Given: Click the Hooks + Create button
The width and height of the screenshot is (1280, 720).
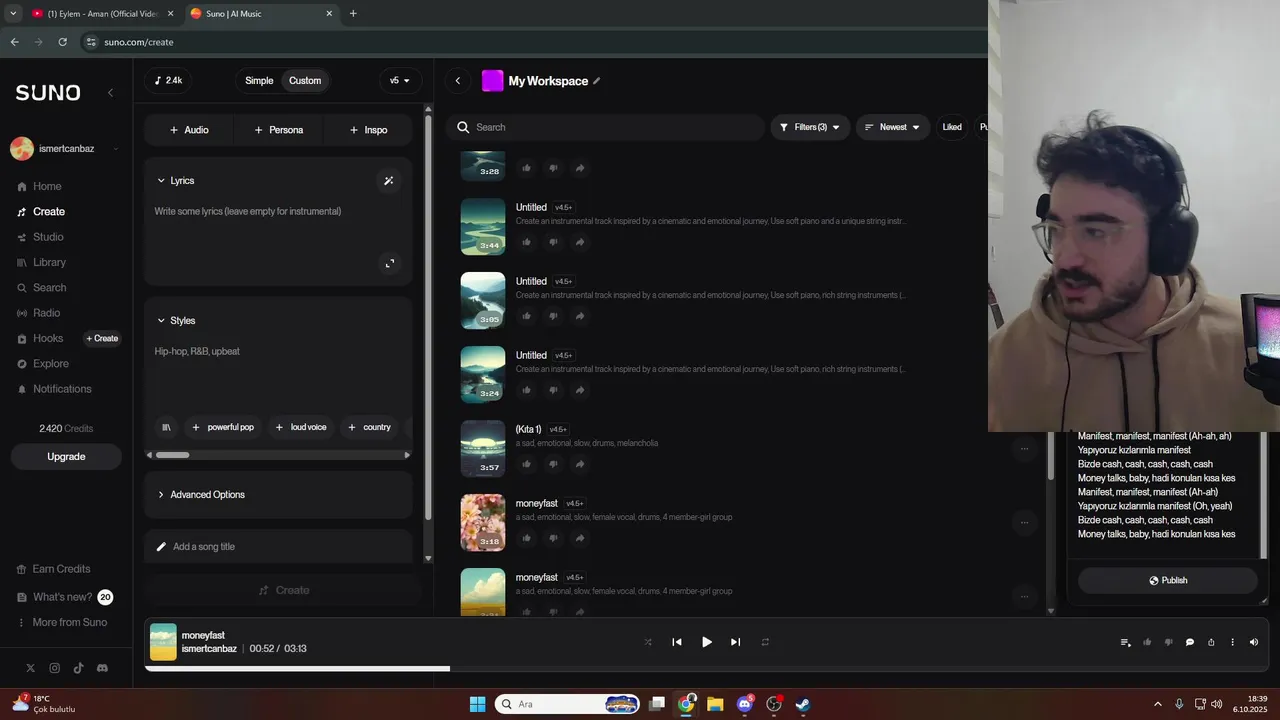Looking at the screenshot, I should click(102, 339).
